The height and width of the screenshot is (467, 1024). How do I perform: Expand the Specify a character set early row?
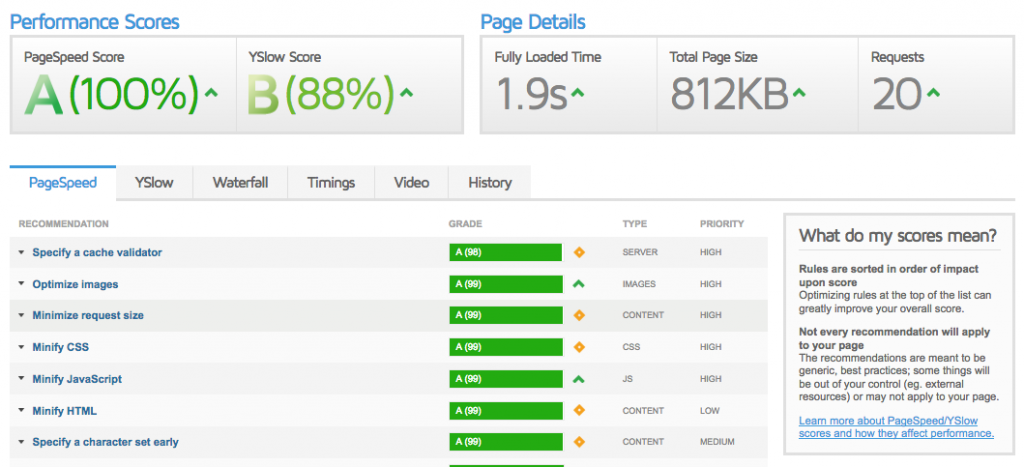(x=21, y=442)
